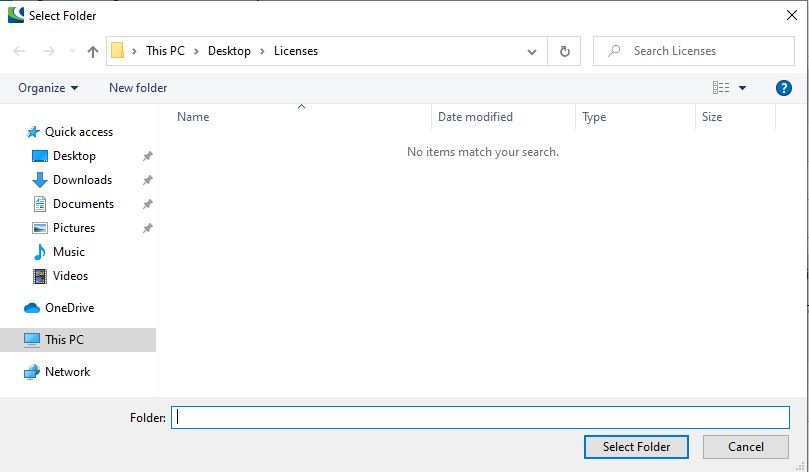Expand the Organize dropdown menu

tap(48, 88)
